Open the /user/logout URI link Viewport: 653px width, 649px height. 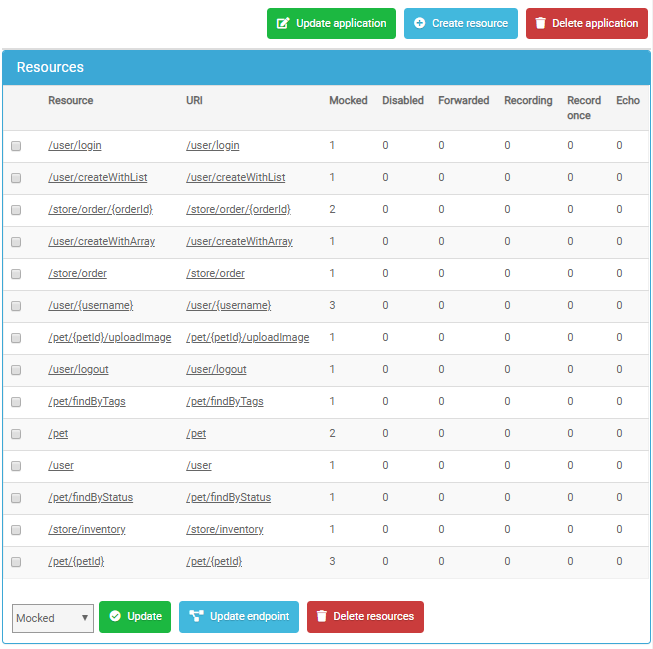pos(216,369)
